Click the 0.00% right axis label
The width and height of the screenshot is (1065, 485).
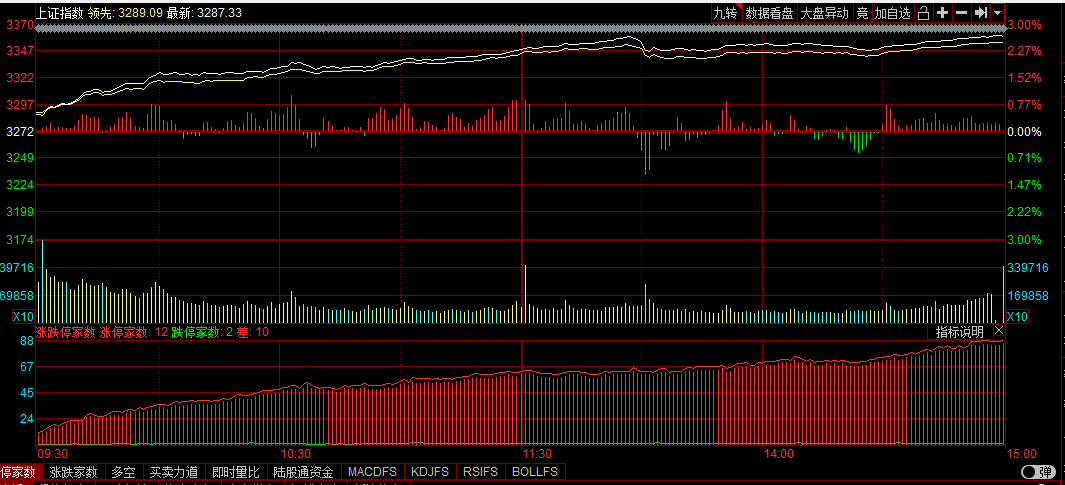click(1025, 132)
